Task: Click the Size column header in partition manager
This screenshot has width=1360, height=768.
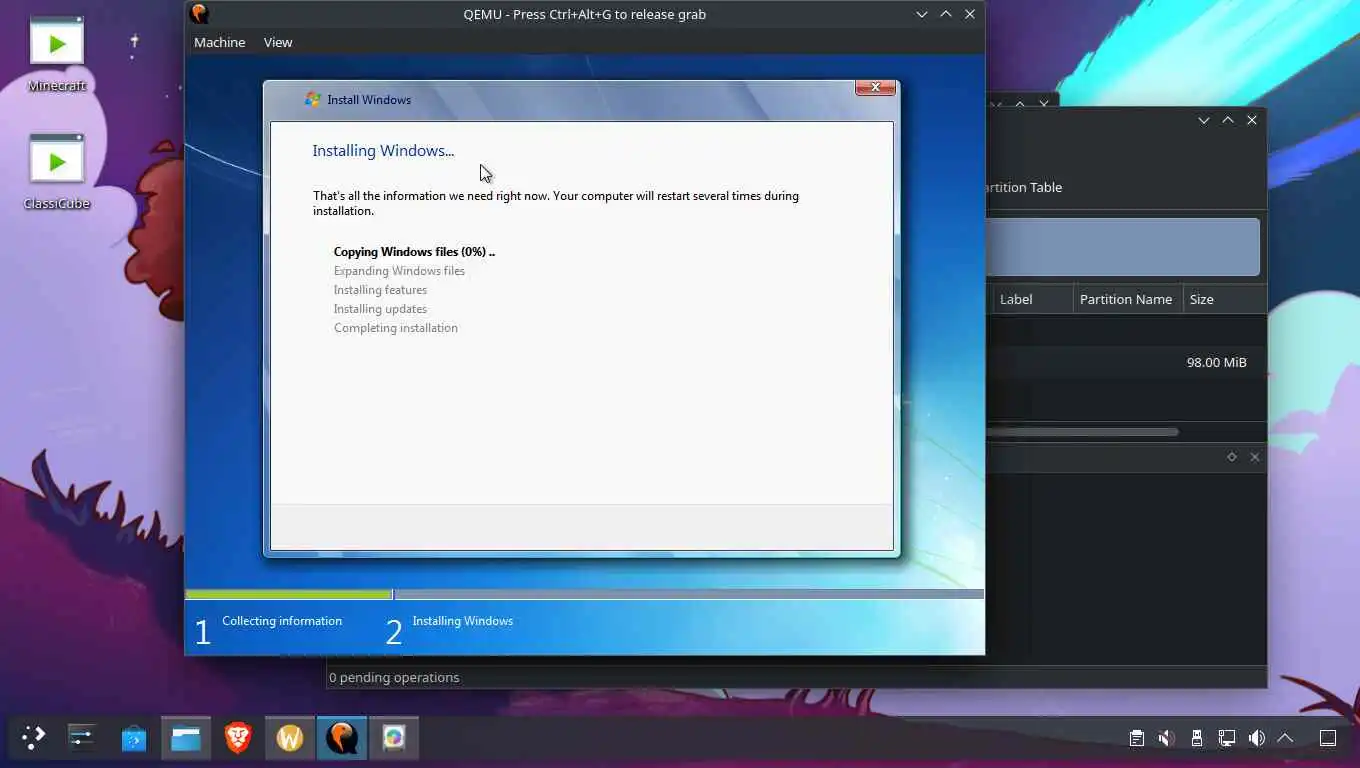Action: pyautogui.click(x=1224, y=299)
